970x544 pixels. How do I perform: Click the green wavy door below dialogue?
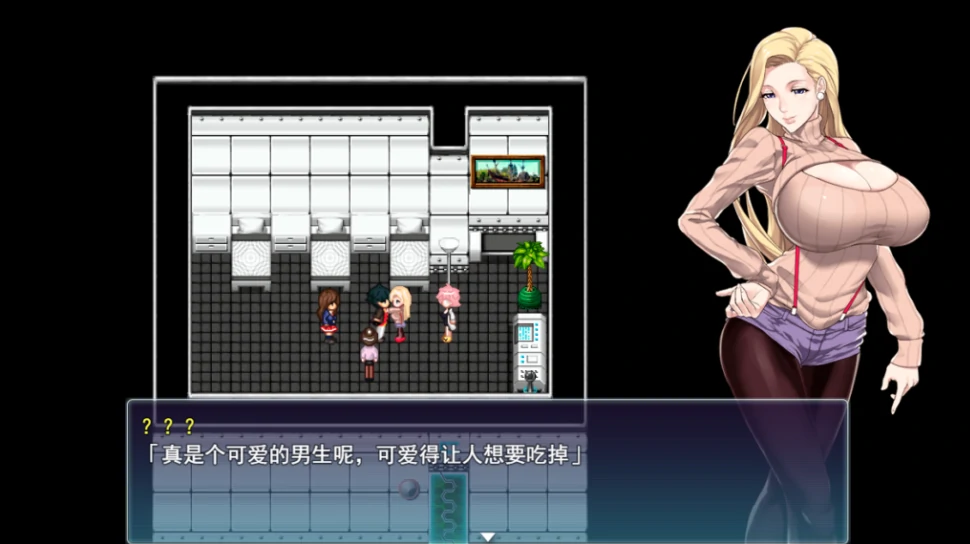tap(448, 507)
